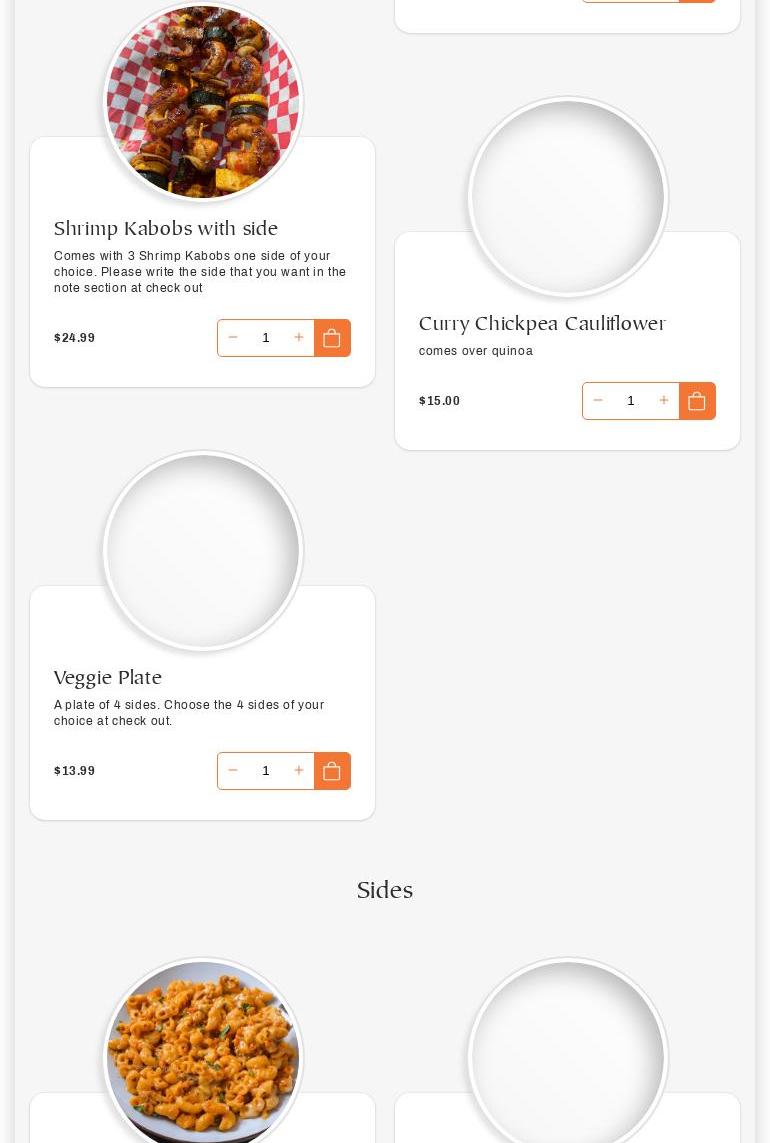Click the Shrimp Kabobs quantity field
The width and height of the screenshot is (770, 1143).
[x=266, y=338]
